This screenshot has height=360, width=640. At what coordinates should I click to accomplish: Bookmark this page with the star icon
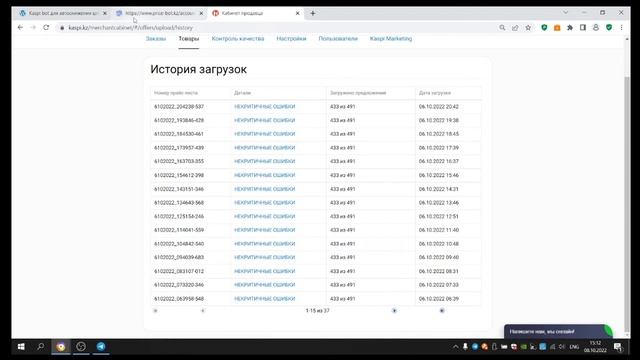point(528,27)
